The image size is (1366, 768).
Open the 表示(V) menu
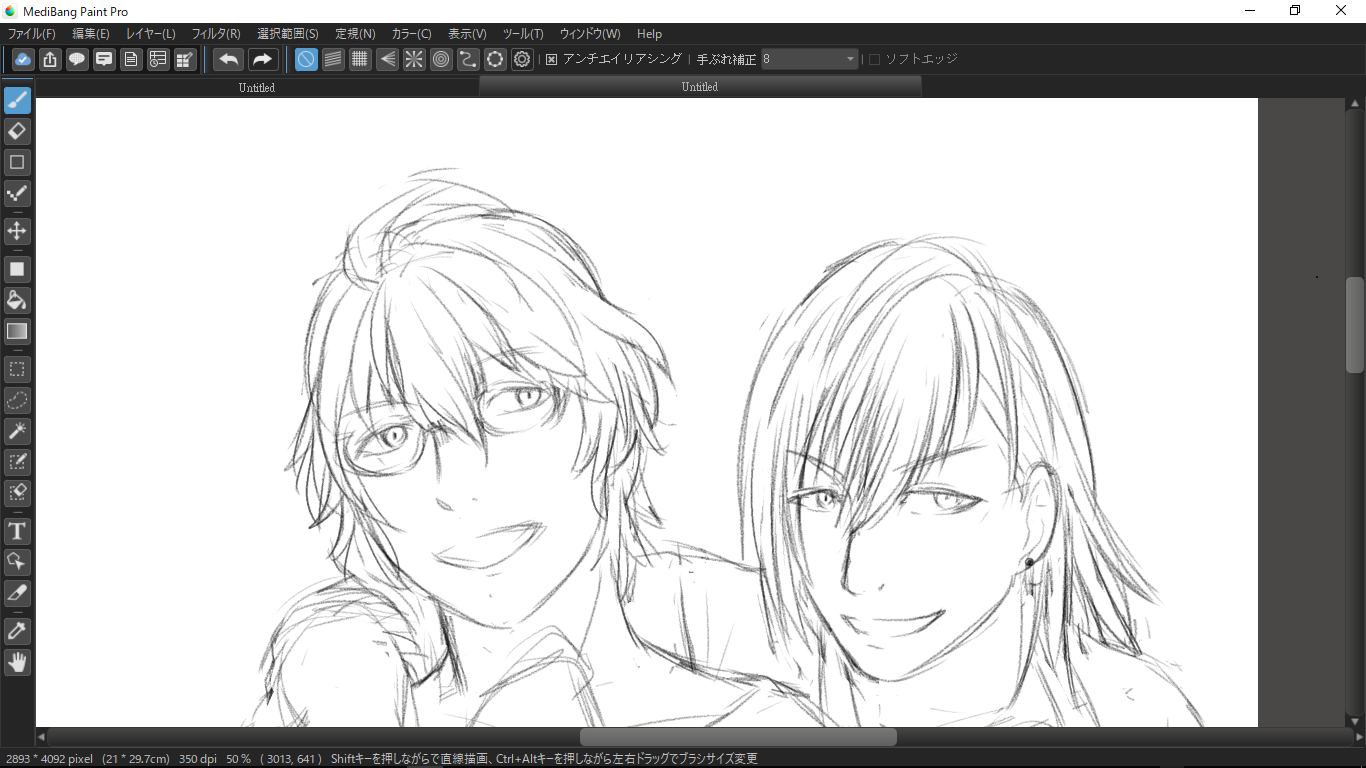pyautogui.click(x=467, y=34)
